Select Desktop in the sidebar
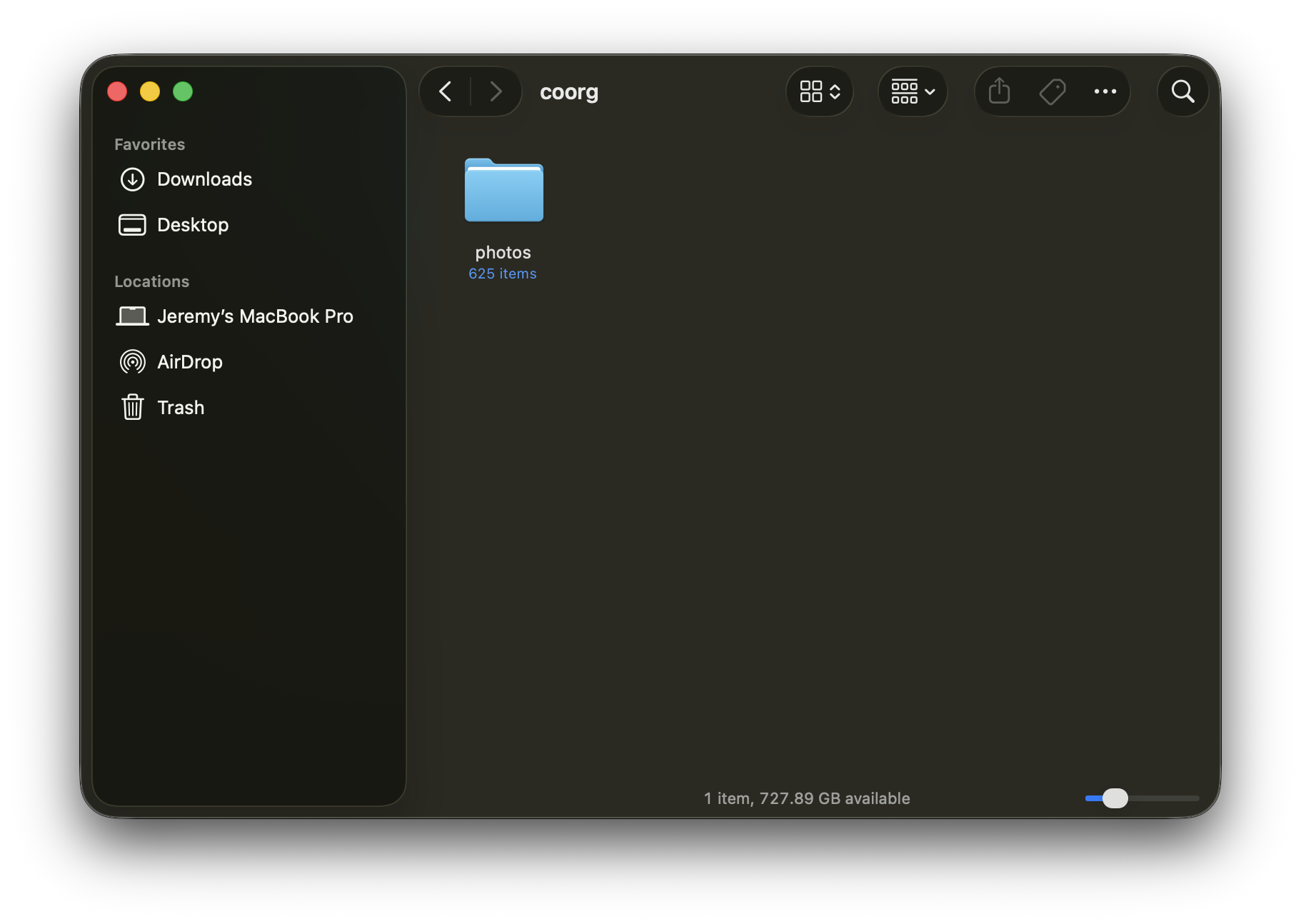The image size is (1301, 924). tap(192, 225)
